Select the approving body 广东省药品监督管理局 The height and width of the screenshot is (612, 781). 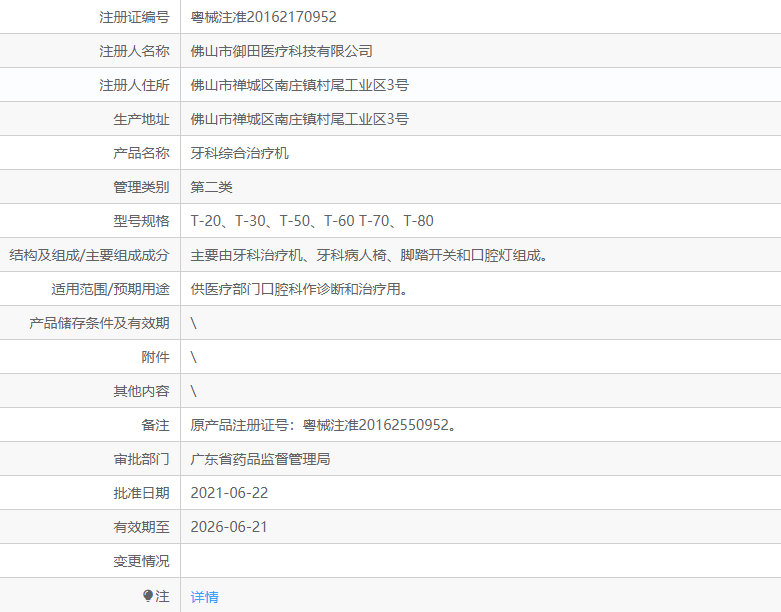pos(260,459)
